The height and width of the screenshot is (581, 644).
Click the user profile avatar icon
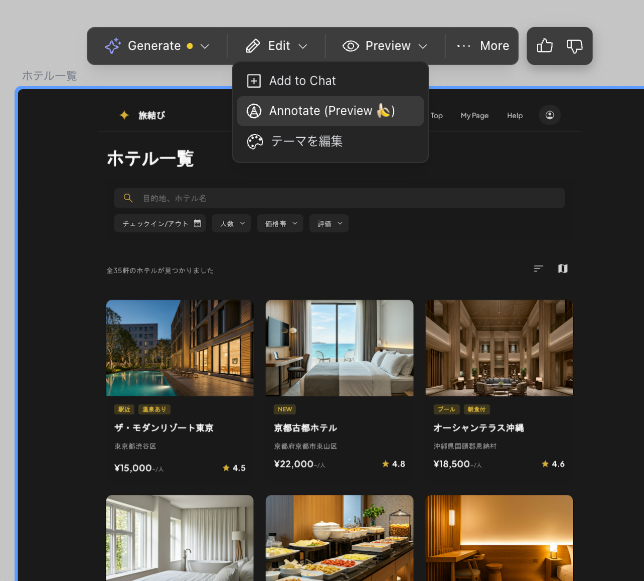(x=549, y=115)
